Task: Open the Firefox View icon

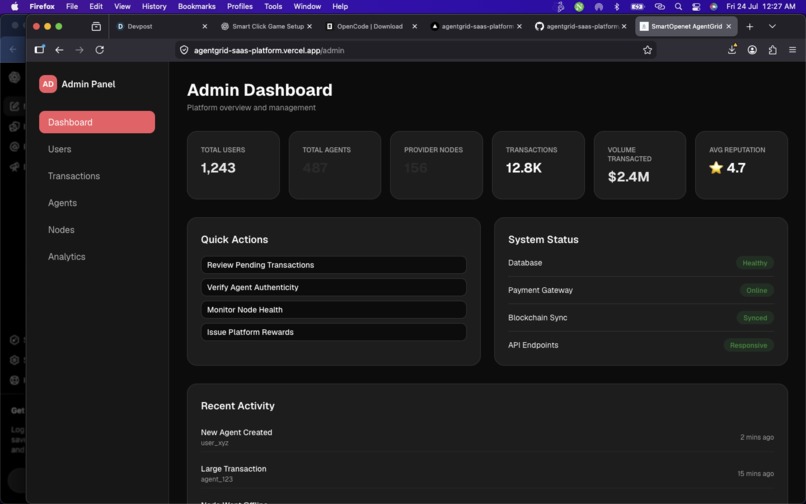Action: pyautogui.click(x=96, y=26)
